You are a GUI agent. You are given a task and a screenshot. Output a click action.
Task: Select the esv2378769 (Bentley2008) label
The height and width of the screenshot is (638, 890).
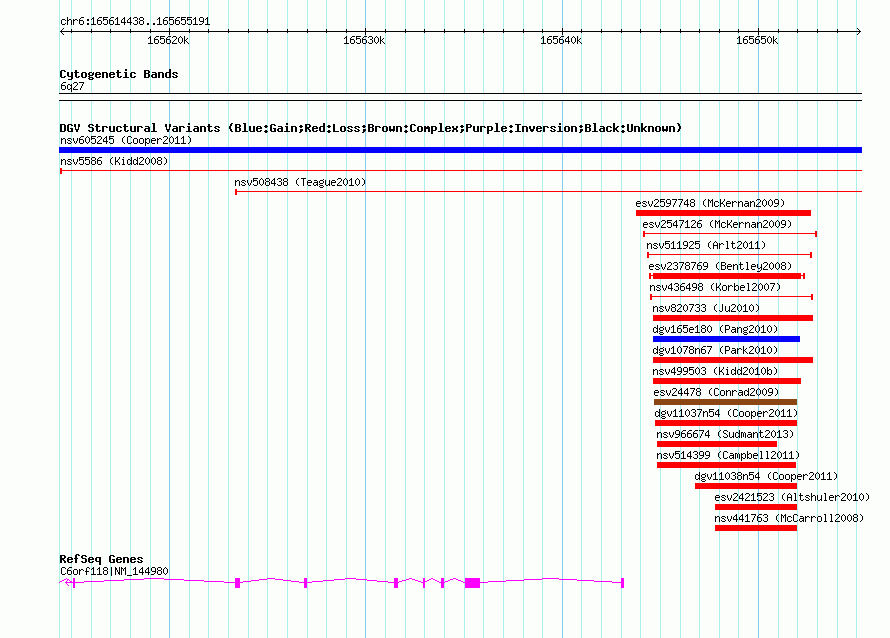pyautogui.click(x=719, y=266)
